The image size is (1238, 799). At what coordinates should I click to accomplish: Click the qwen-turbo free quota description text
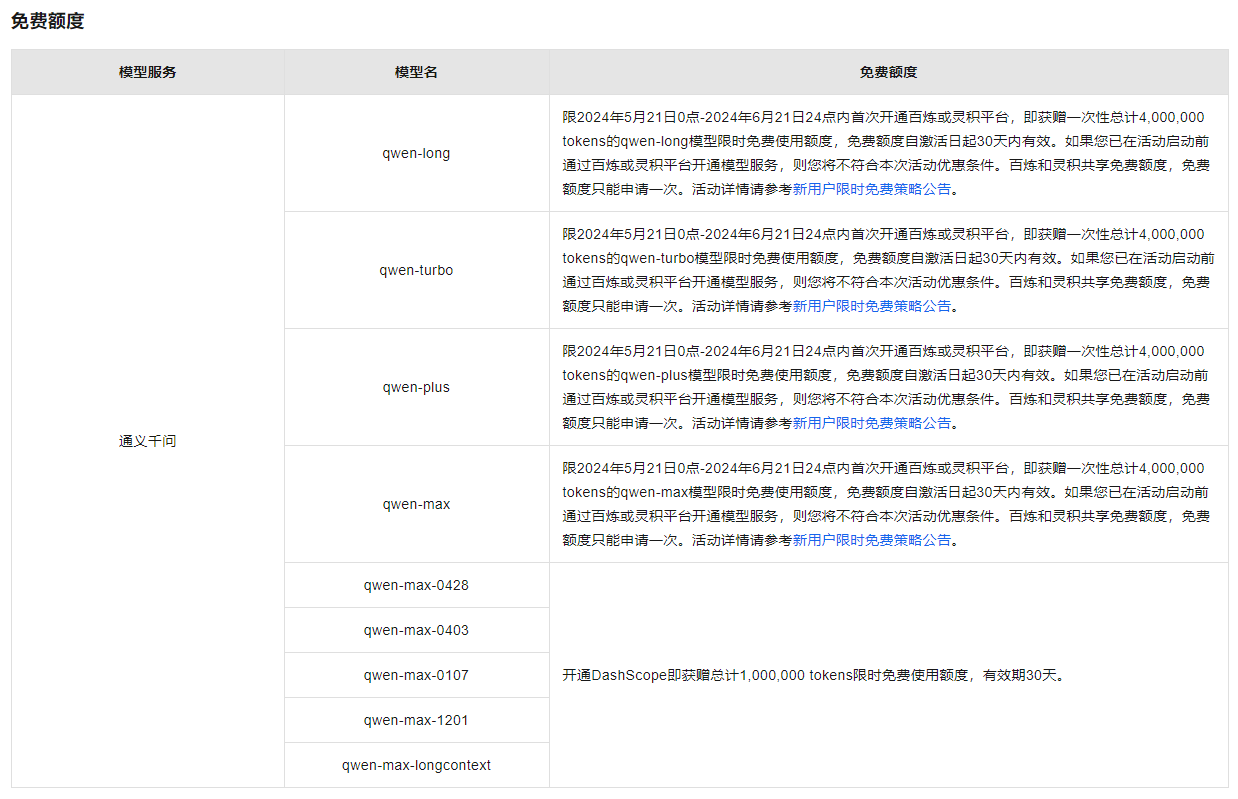click(x=888, y=270)
